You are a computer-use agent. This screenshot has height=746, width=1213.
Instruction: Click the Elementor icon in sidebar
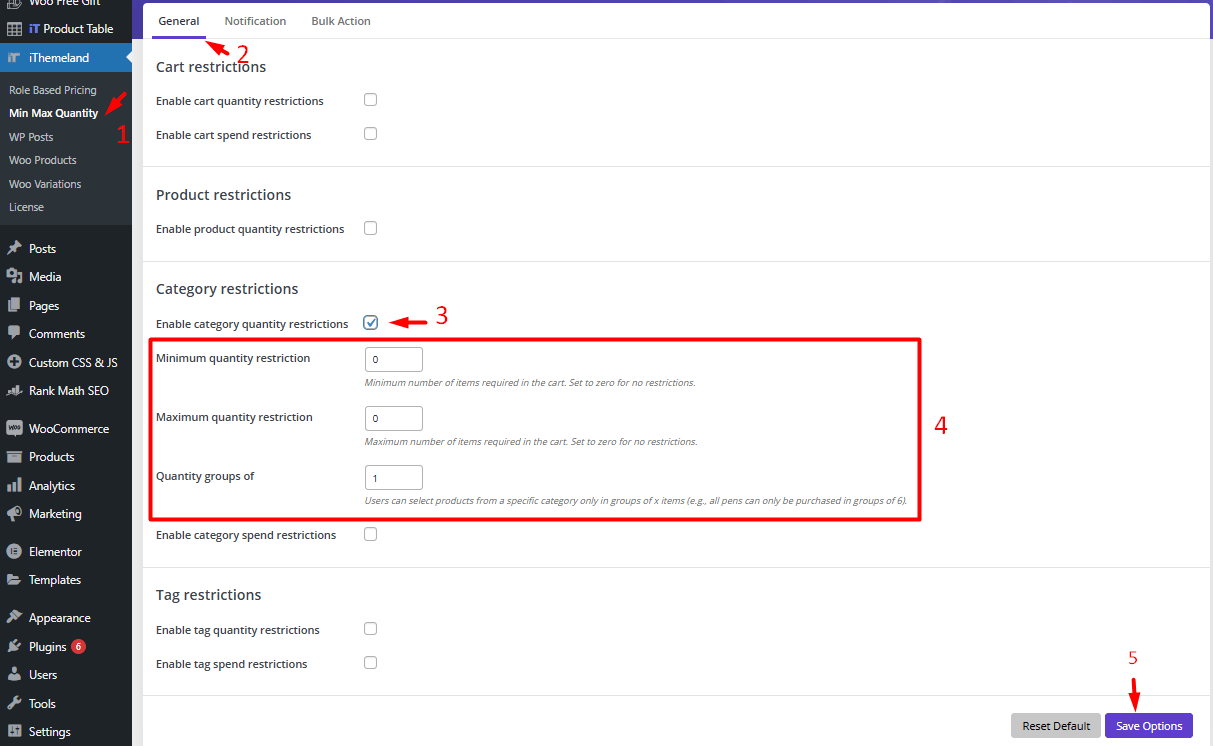14,552
